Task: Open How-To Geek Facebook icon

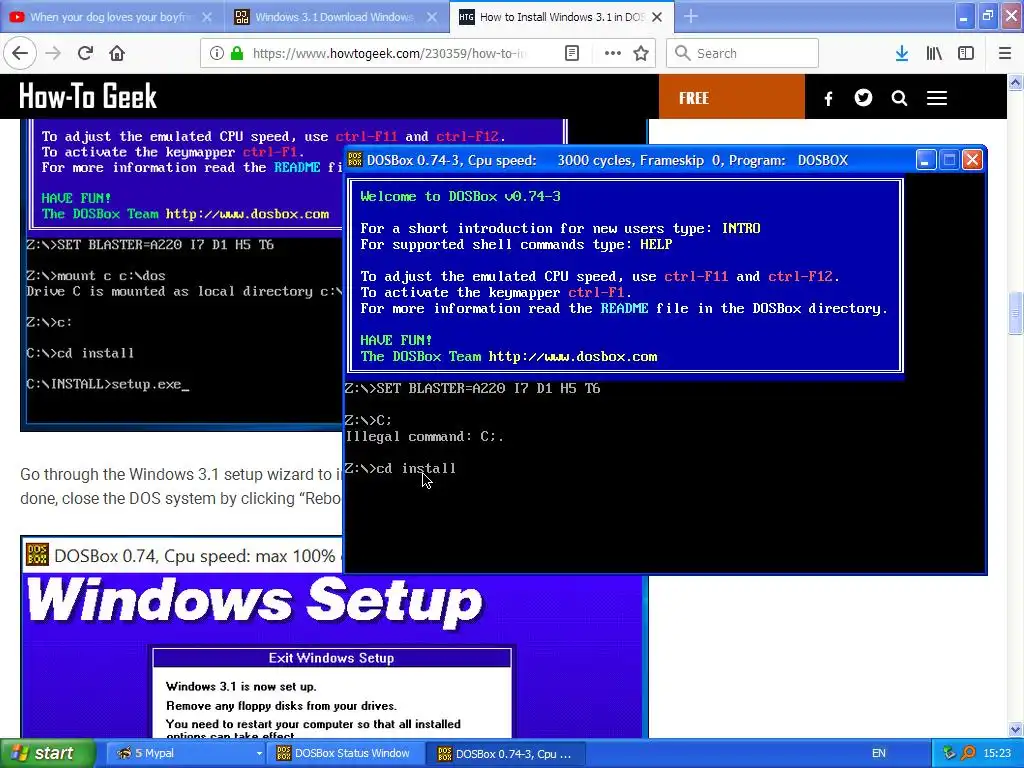Action: click(828, 99)
